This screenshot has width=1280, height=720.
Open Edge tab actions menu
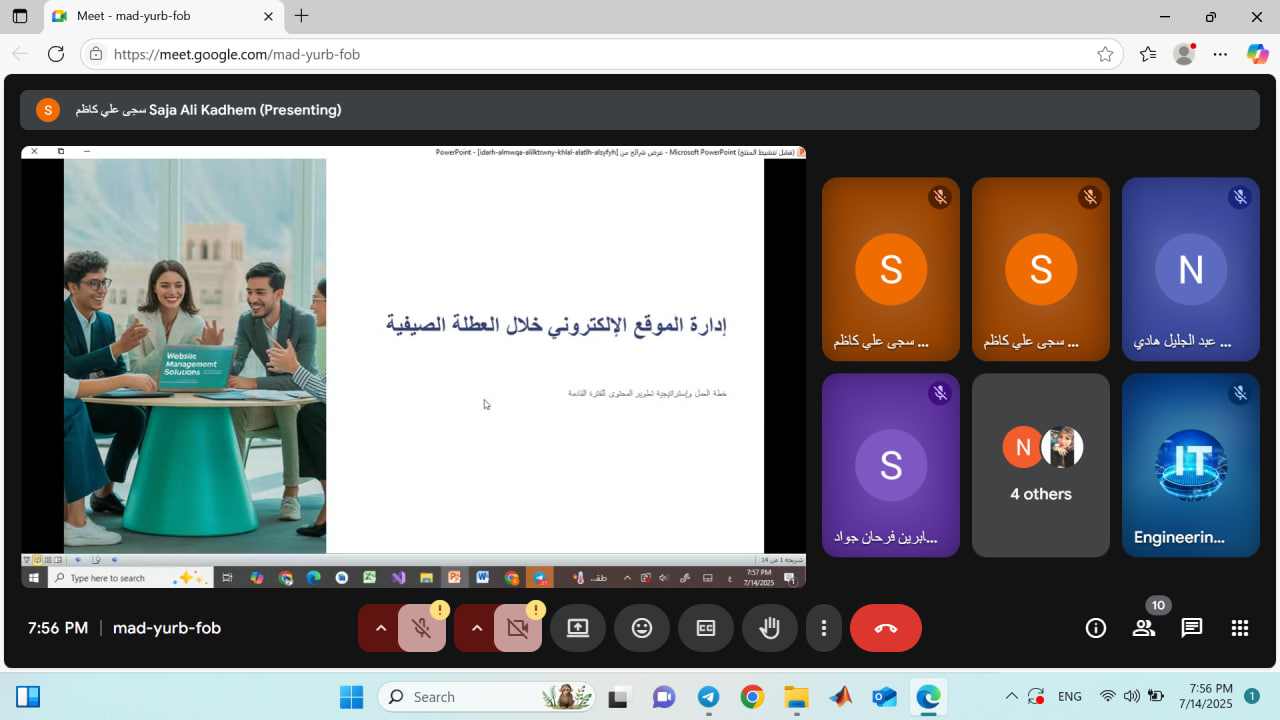coord(19,16)
